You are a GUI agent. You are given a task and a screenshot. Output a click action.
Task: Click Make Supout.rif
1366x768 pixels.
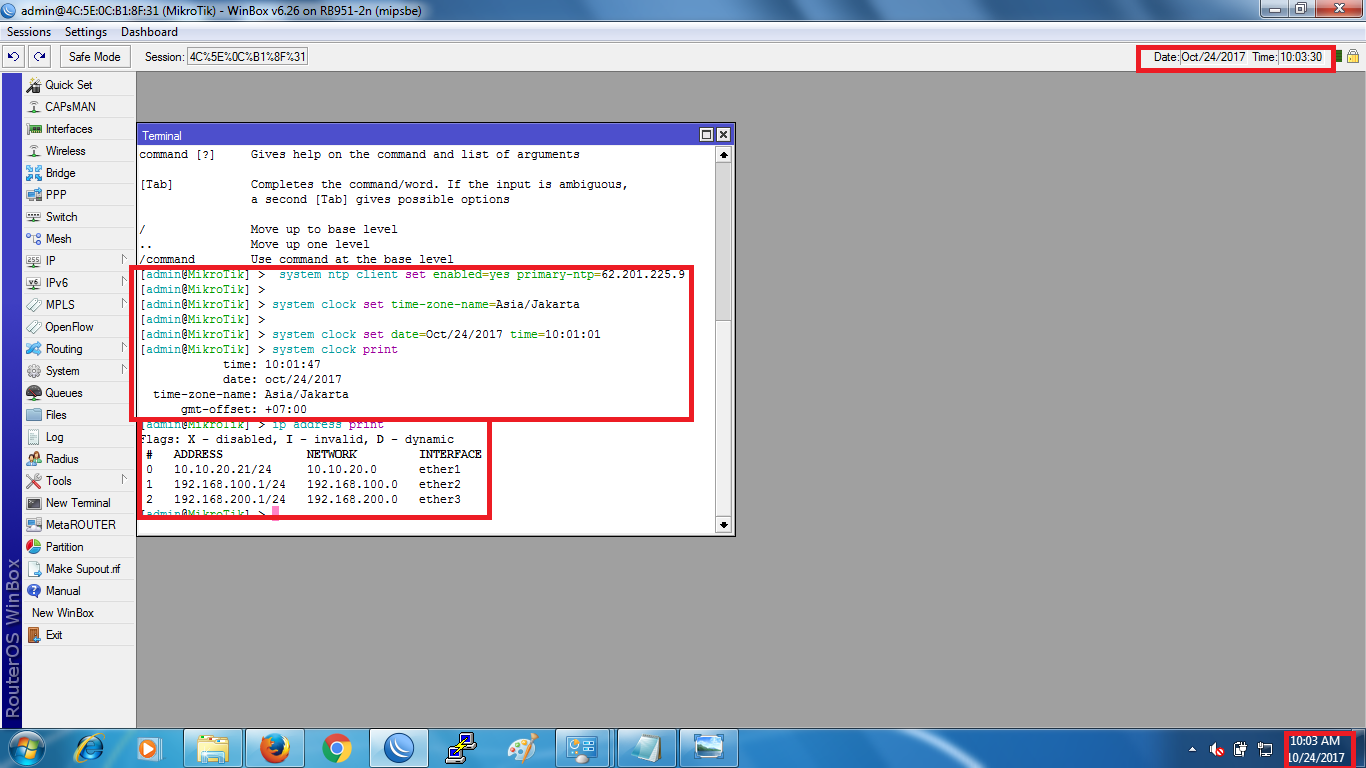point(79,569)
